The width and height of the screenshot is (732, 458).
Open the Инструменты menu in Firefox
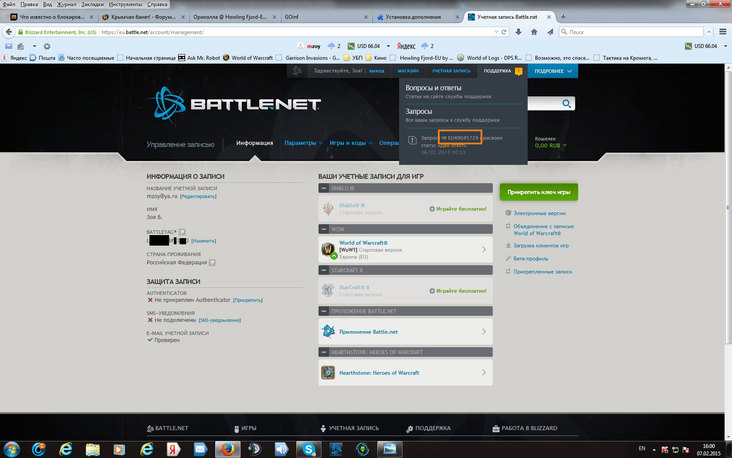pyautogui.click(x=125, y=4)
